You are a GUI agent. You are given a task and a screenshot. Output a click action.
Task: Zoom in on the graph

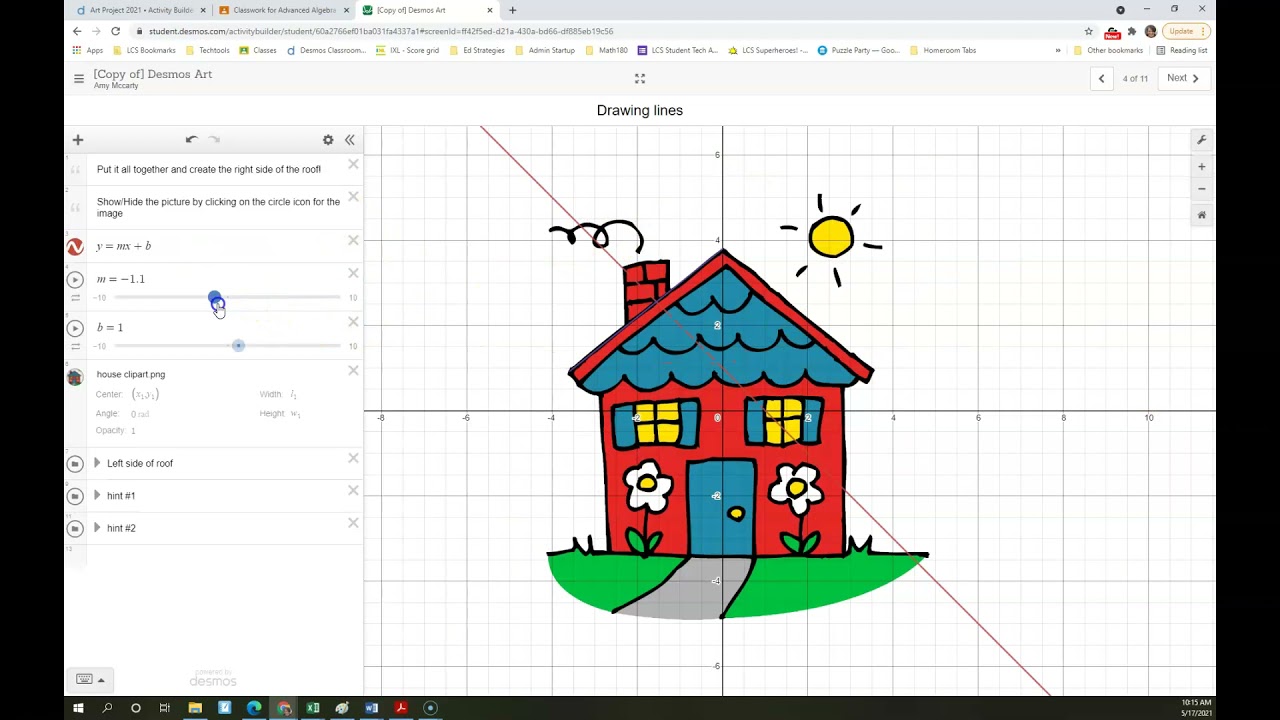pyautogui.click(x=1202, y=167)
